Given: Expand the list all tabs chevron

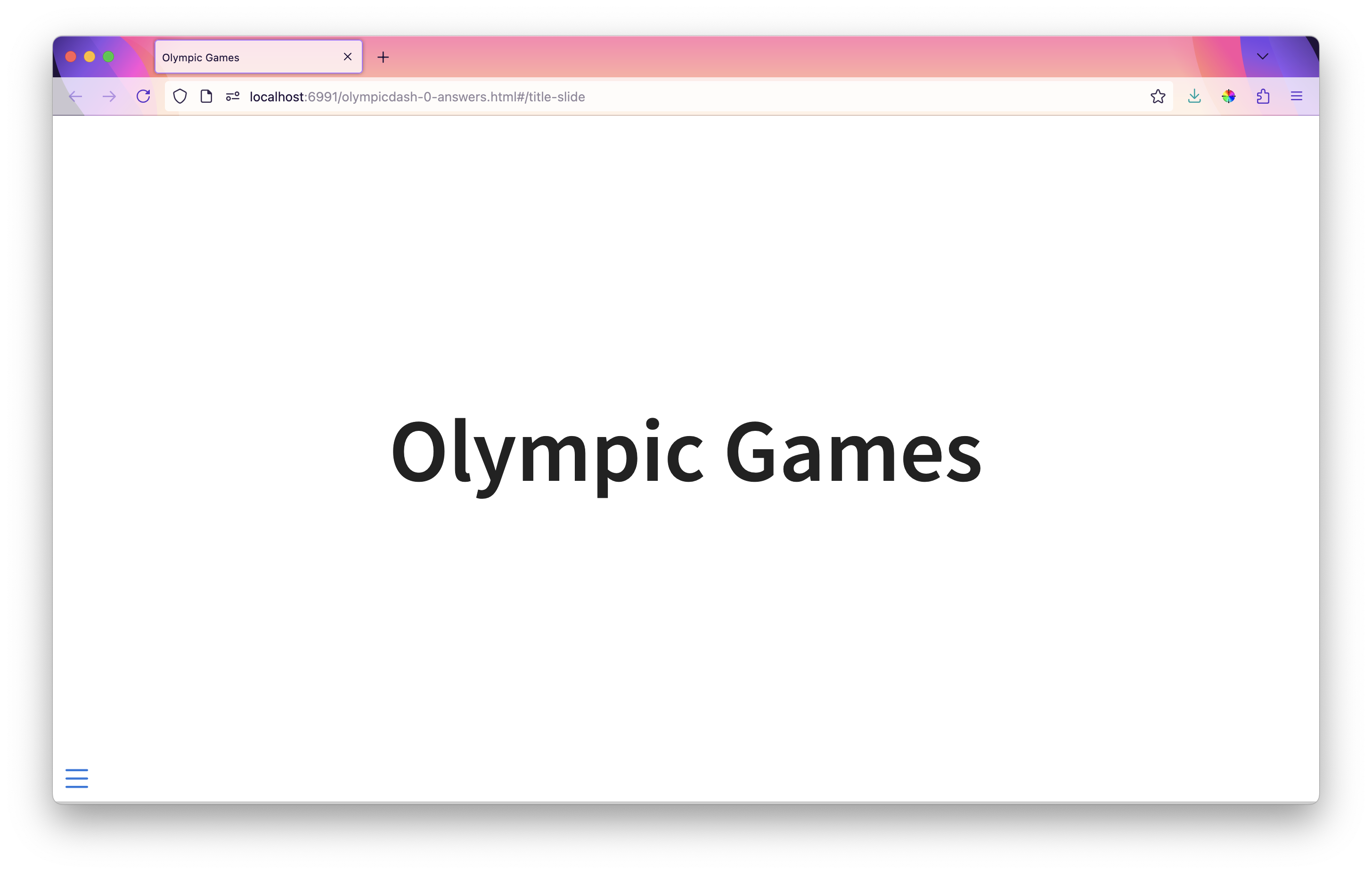Looking at the screenshot, I should click(1262, 57).
